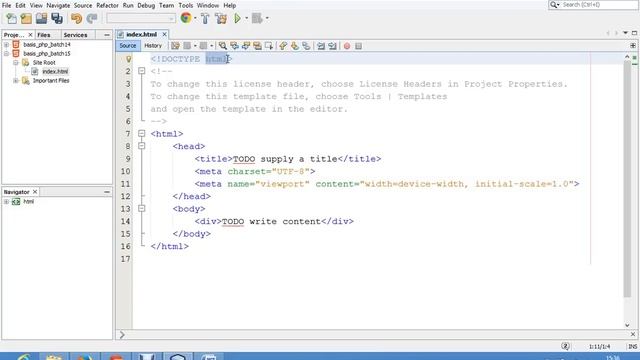Click the notifications icon in status bar

point(565,346)
